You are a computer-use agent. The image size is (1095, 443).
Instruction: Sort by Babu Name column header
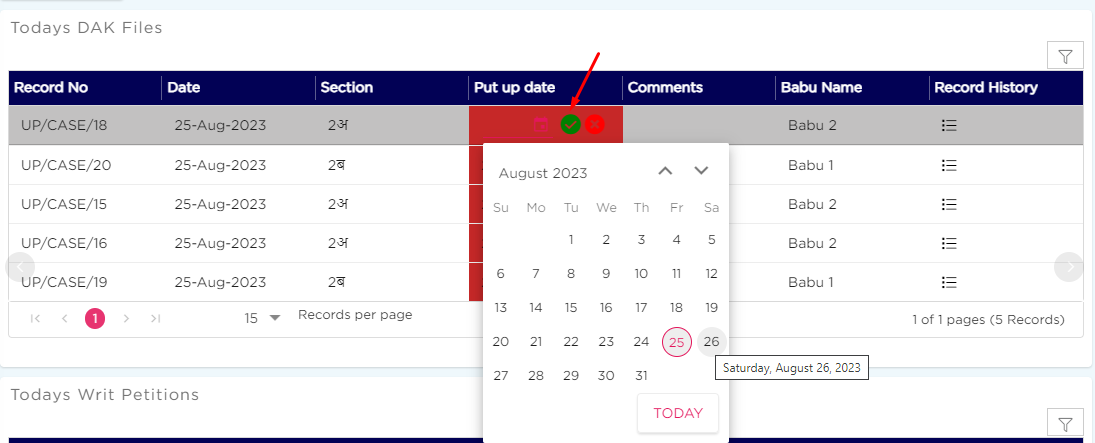point(821,88)
